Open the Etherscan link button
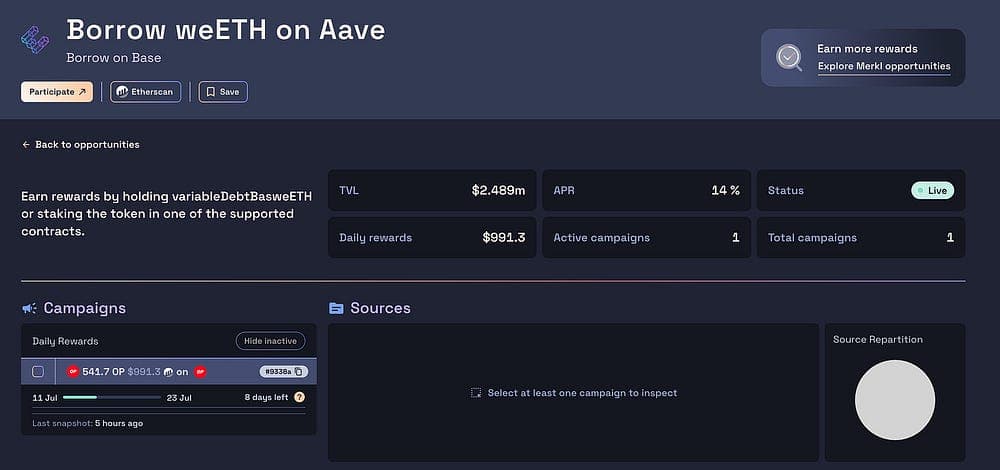Image resolution: width=1000 pixels, height=470 pixels. [x=145, y=92]
